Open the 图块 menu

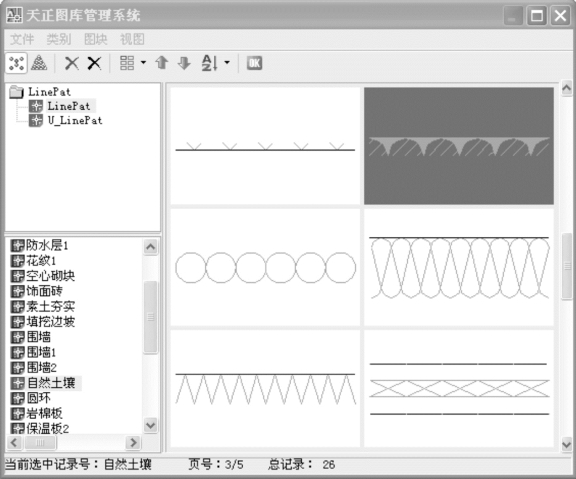[x=96, y=39]
